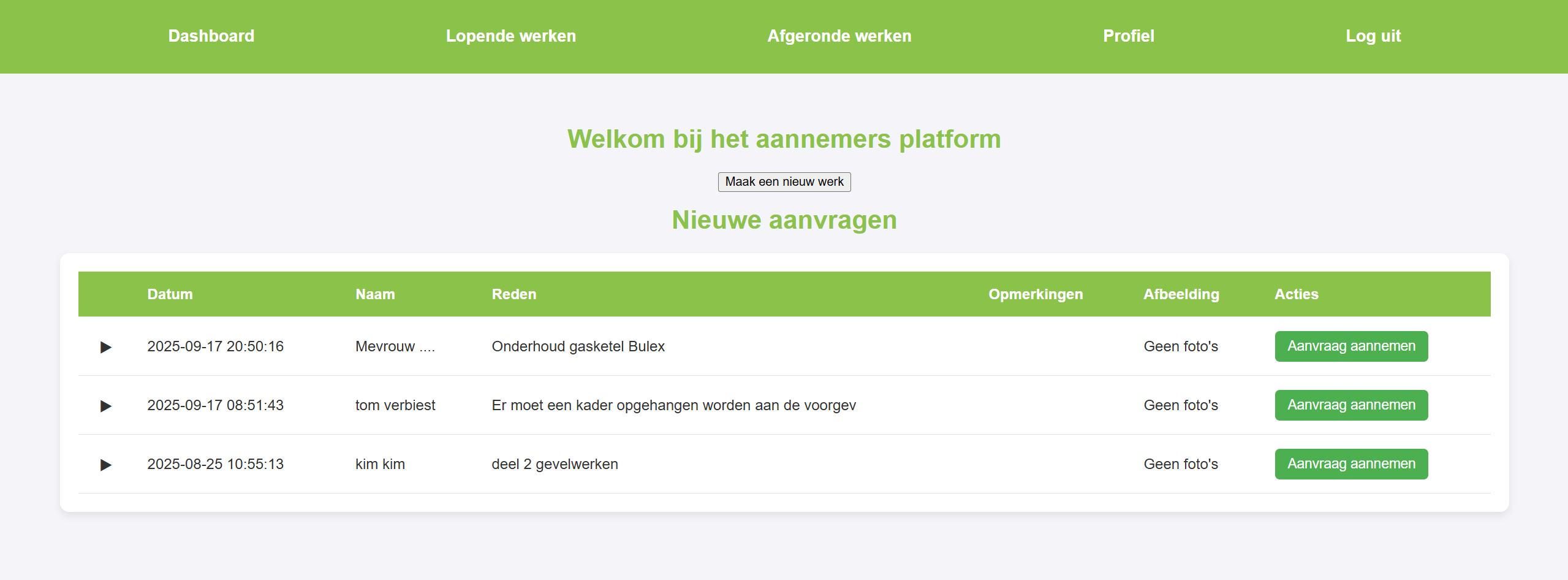This screenshot has height=580, width=1568.
Task: Accept the Onderhoud gasketel Bulex request
Action: pos(1350,346)
